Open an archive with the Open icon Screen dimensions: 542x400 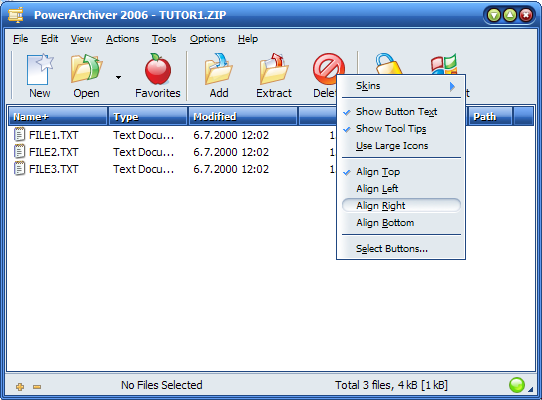coord(86,68)
